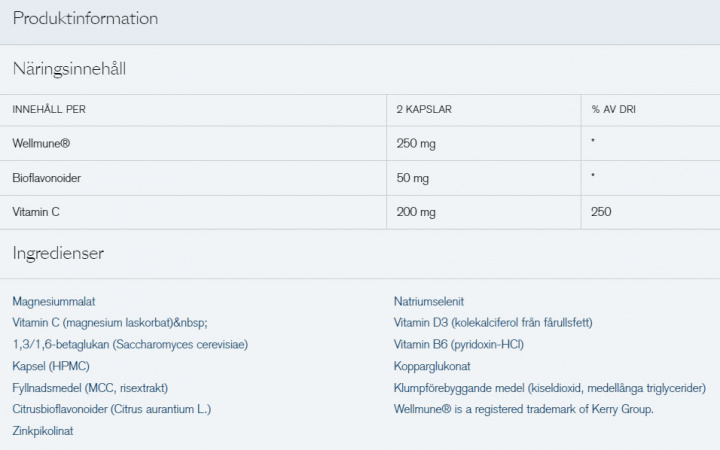Click the Wellmune registered trademark notice

[x=524, y=409]
